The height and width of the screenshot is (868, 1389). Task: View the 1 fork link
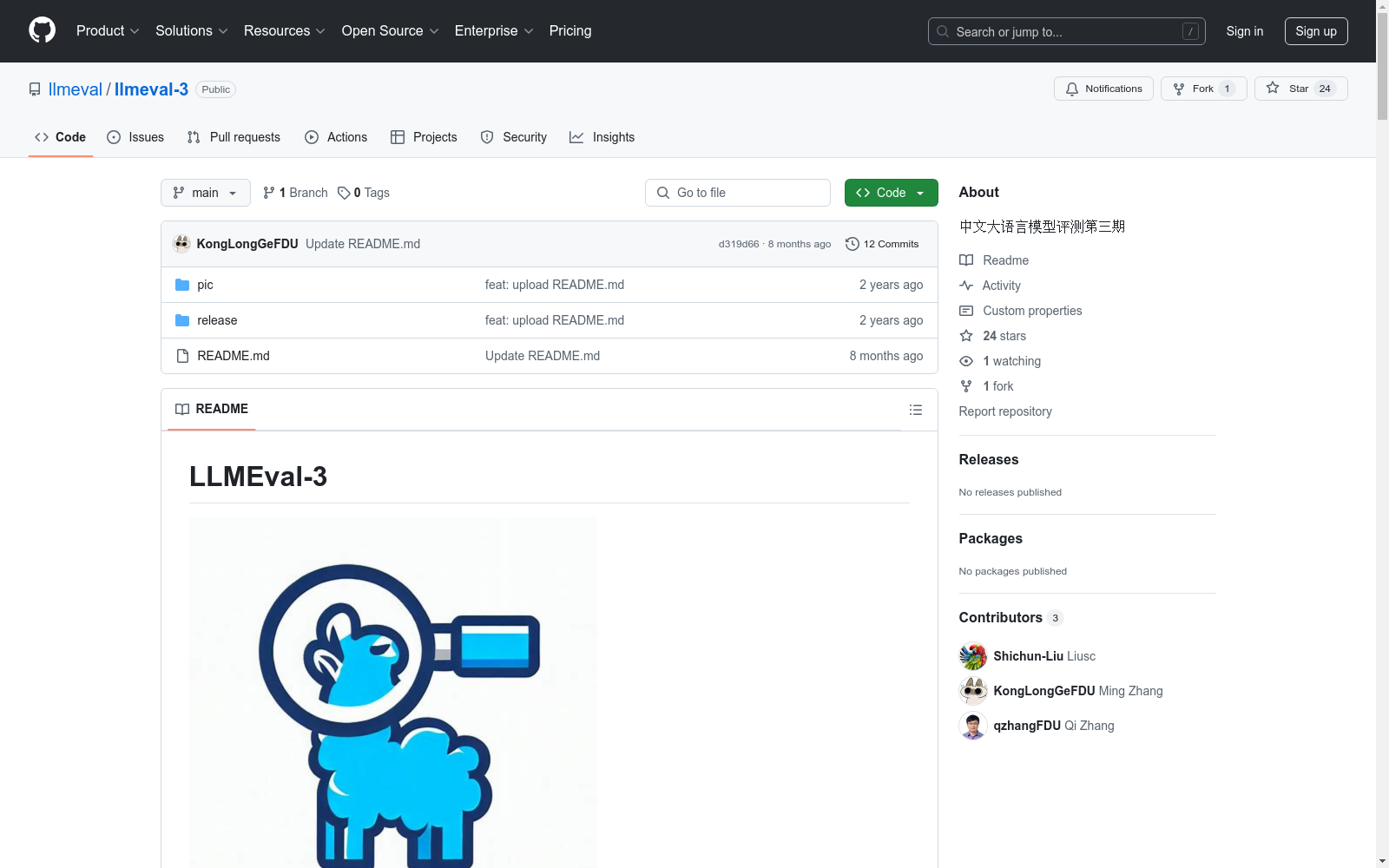point(987,386)
